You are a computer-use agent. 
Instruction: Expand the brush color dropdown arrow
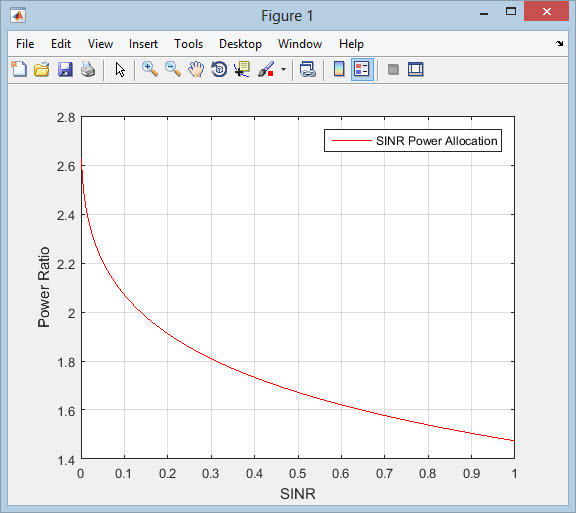pos(283,69)
